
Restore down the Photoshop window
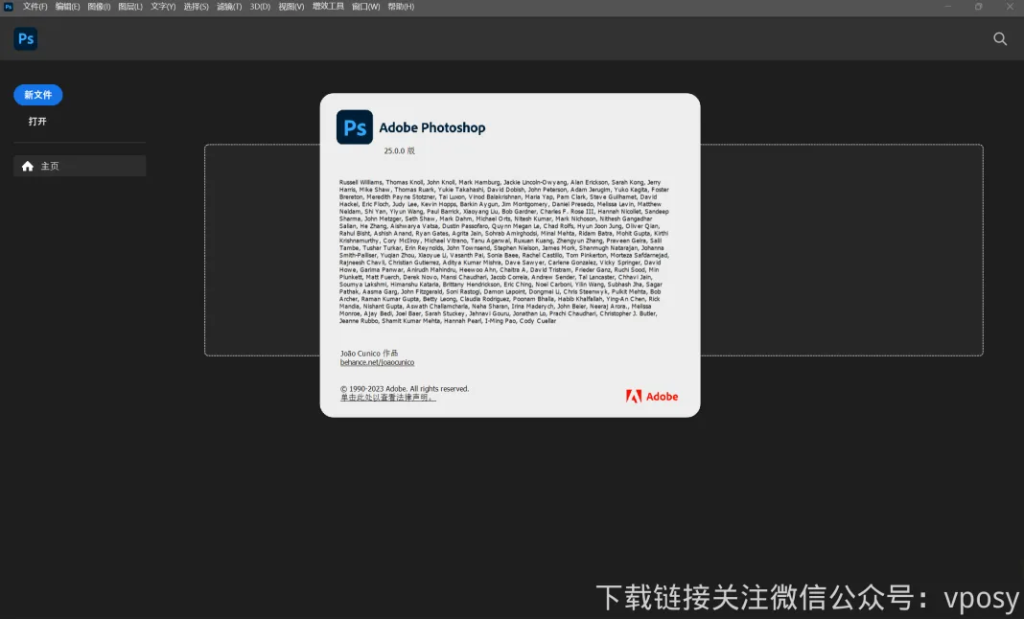[978, 7]
